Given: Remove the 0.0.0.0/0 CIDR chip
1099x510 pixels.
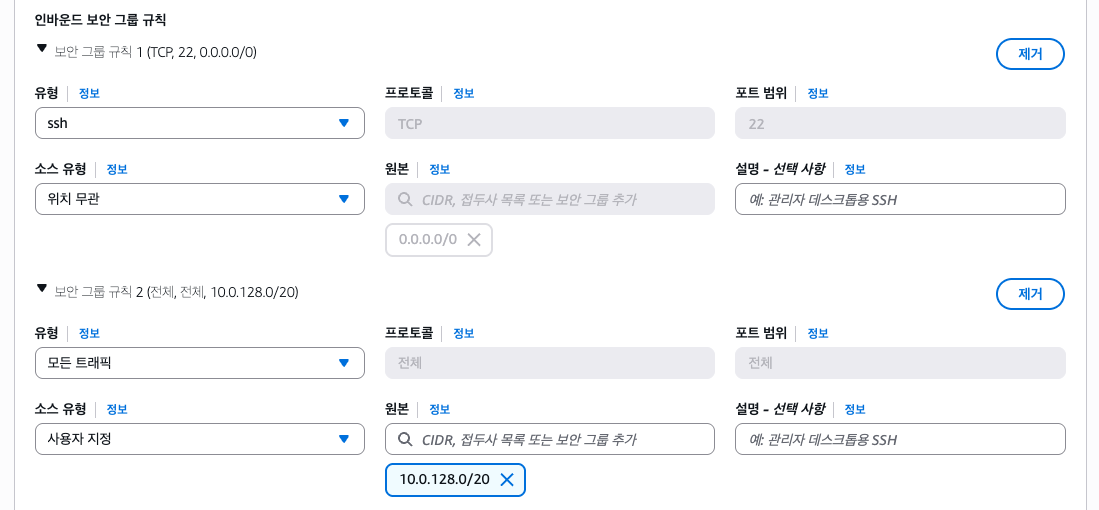Looking at the screenshot, I should tap(474, 240).
